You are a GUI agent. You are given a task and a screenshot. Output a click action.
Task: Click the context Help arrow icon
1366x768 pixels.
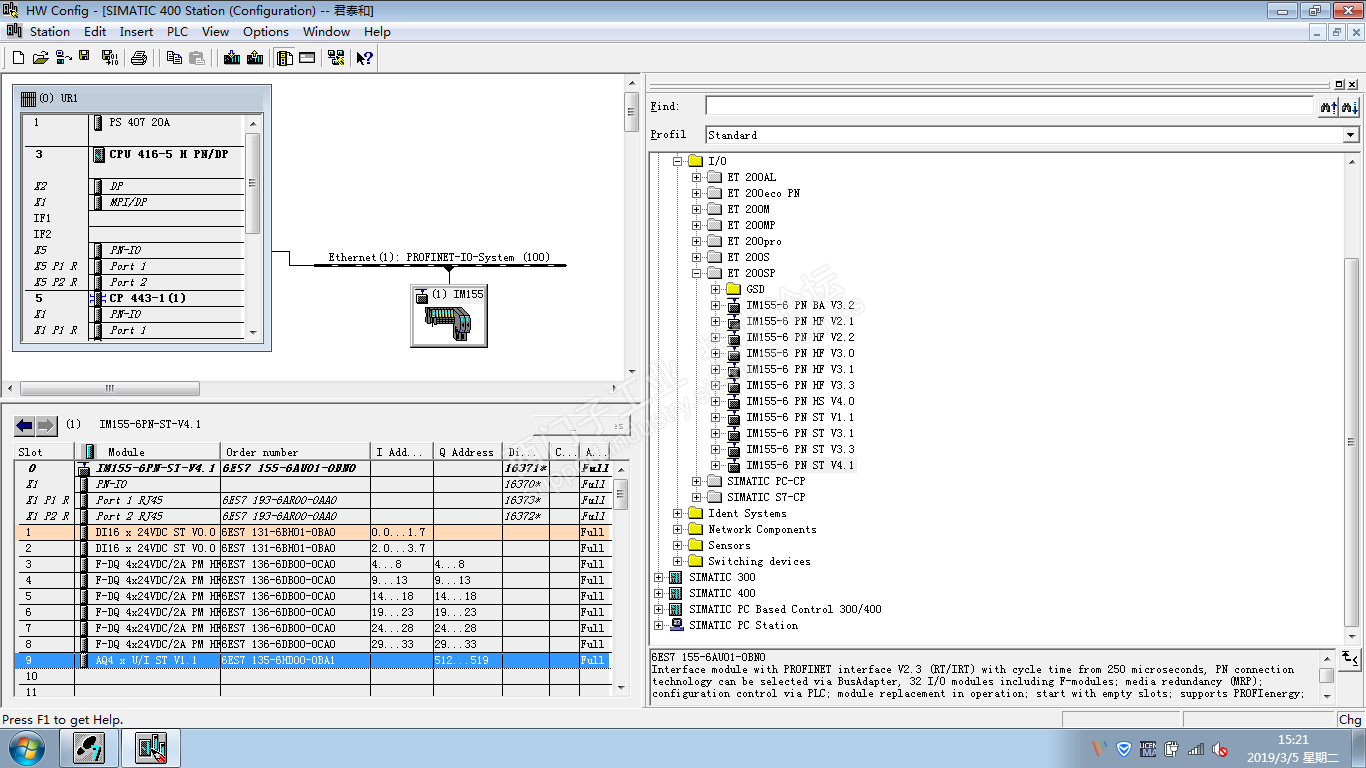(365, 58)
